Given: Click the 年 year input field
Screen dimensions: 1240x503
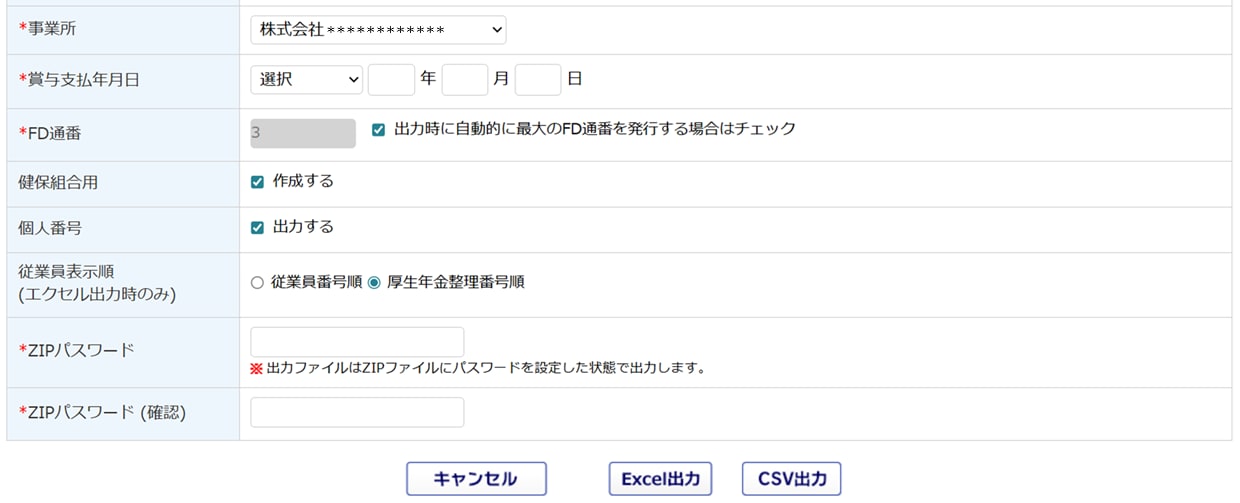Looking at the screenshot, I should (391, 79).
